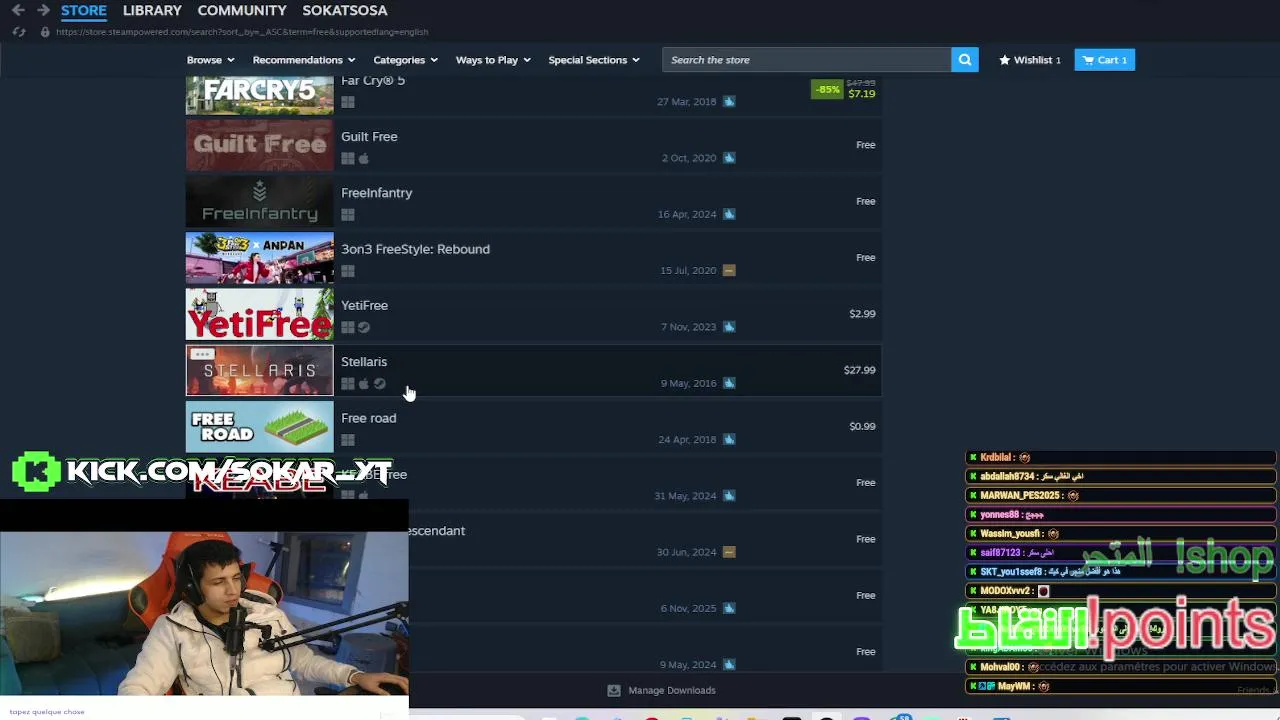Click the mixed review icon for 3on3 FreeStyle
This screenshot has width=1280, height=720.
(x=729, y=270)
